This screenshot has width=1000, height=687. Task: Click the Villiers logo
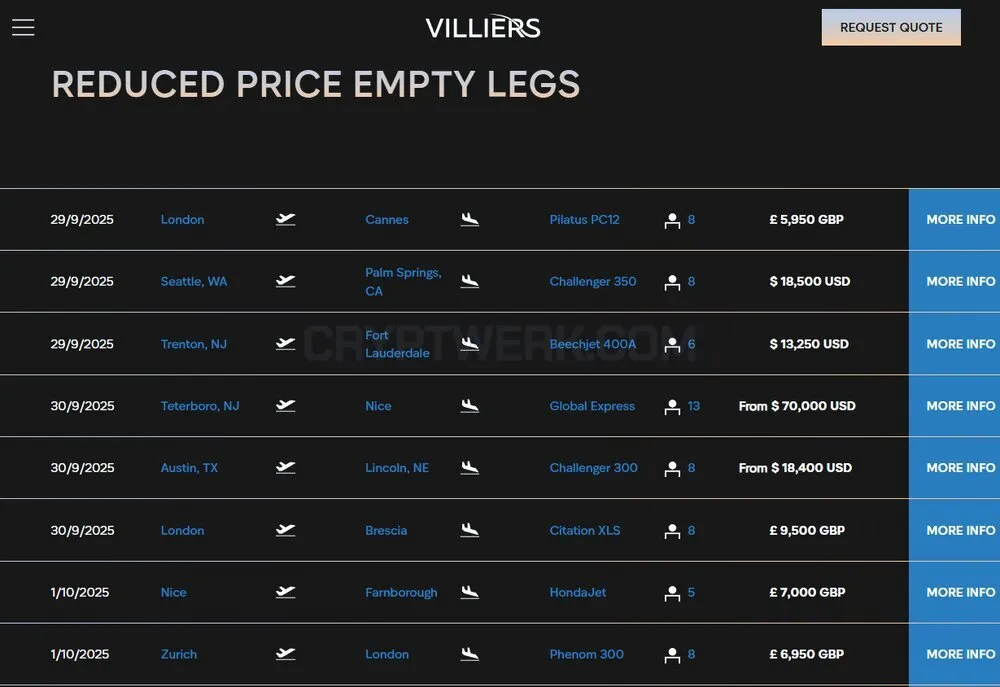tap(483, 27)
